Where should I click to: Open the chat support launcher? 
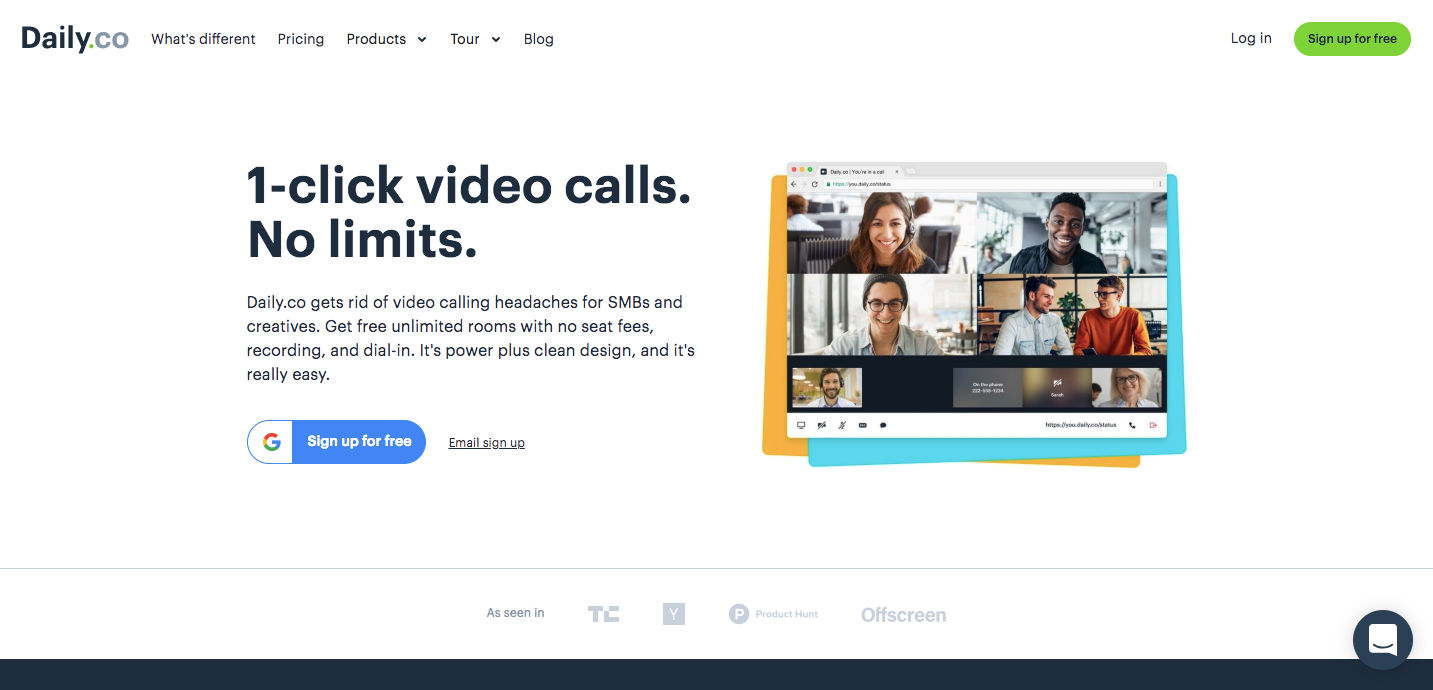point(1383,640)
